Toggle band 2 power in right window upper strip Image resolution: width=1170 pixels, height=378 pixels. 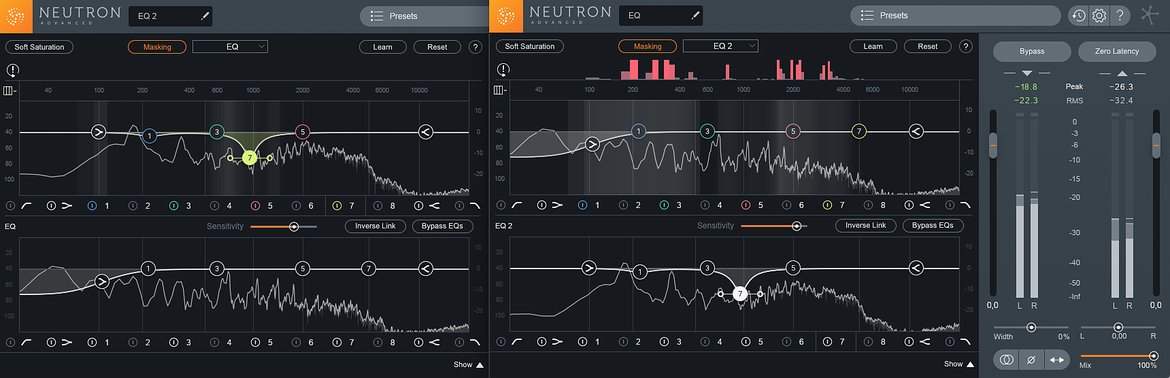624,205
